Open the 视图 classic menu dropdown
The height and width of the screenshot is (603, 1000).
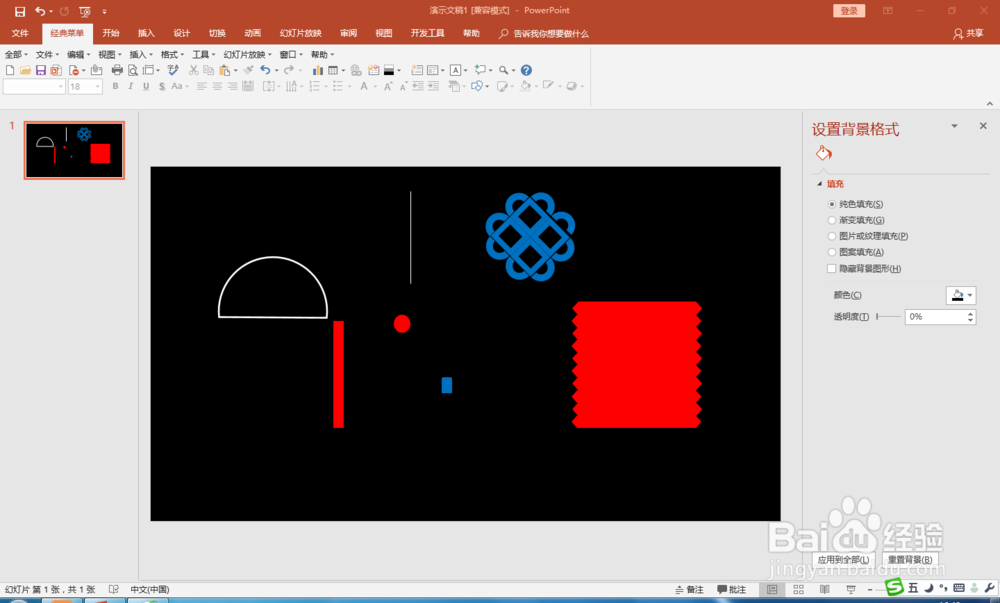pyautogui.click(x=110, y=54)
